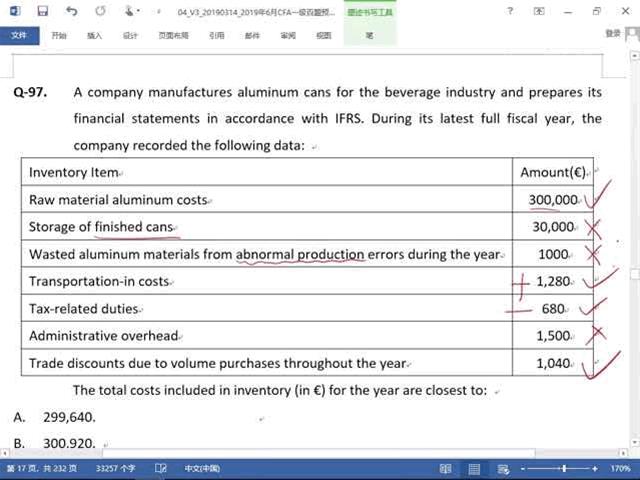Undo the last action
The image size is (640, 480).
tap(71, 11)
